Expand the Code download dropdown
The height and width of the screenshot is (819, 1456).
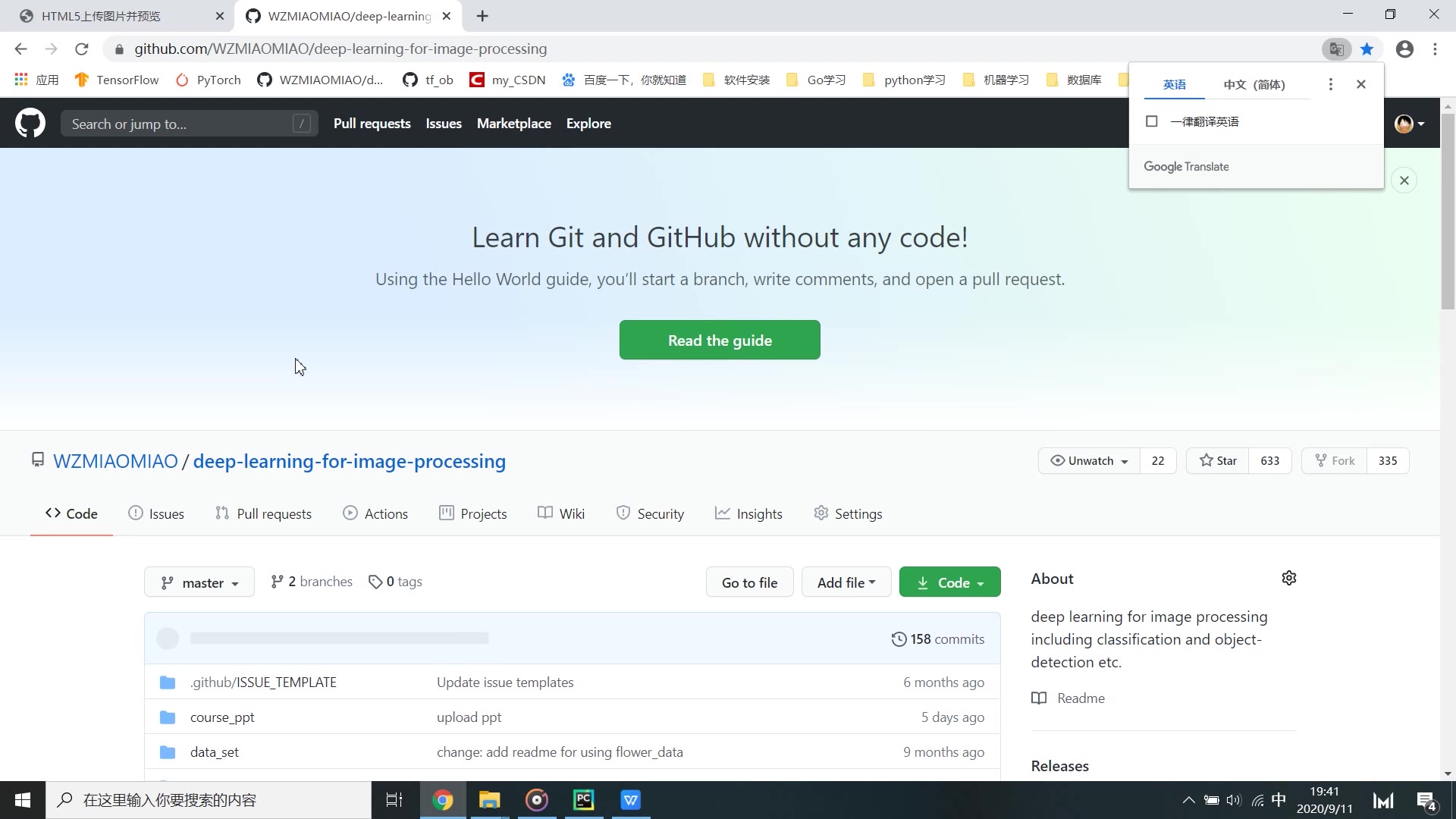point(949,582)
